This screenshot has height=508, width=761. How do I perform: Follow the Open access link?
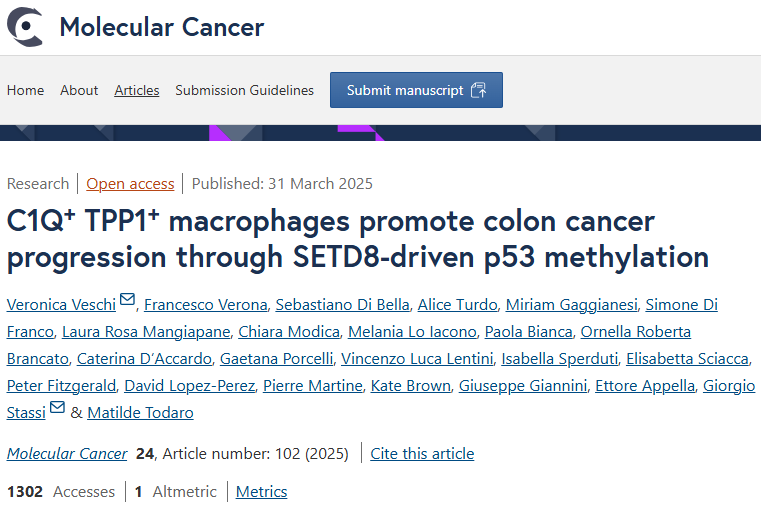tap(130, 184)
